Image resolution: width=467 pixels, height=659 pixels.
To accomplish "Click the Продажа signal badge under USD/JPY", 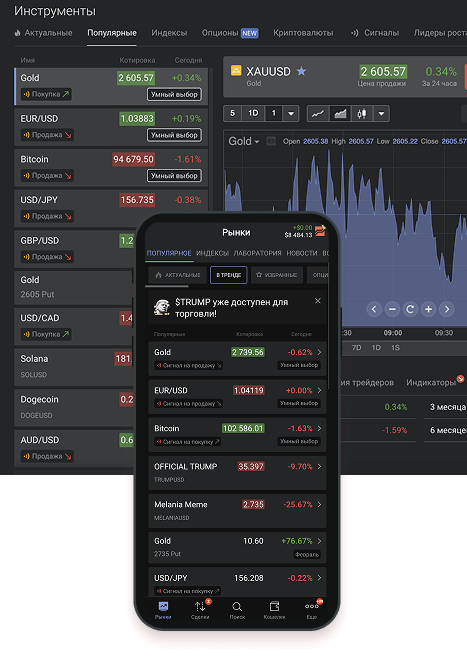I will [x=47, y=216].
